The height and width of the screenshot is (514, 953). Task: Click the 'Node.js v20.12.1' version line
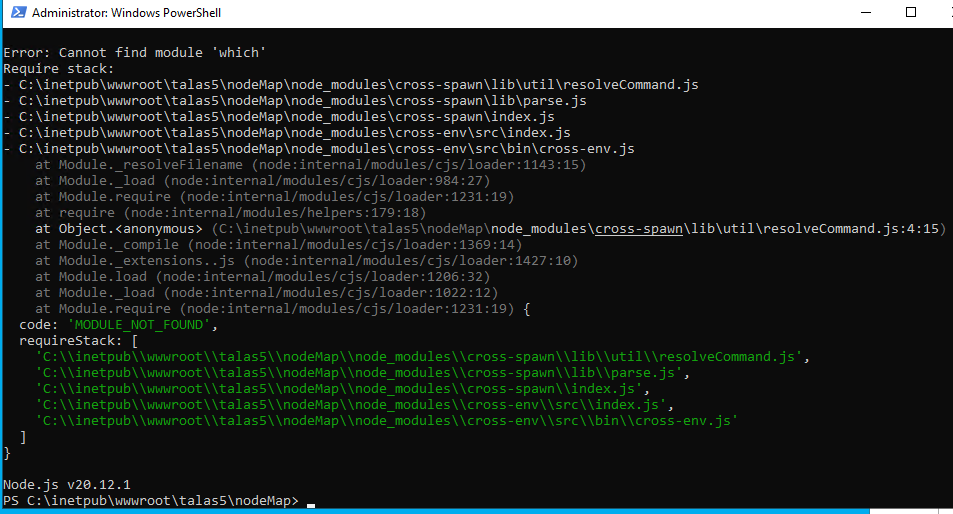[x=67, y=484]
